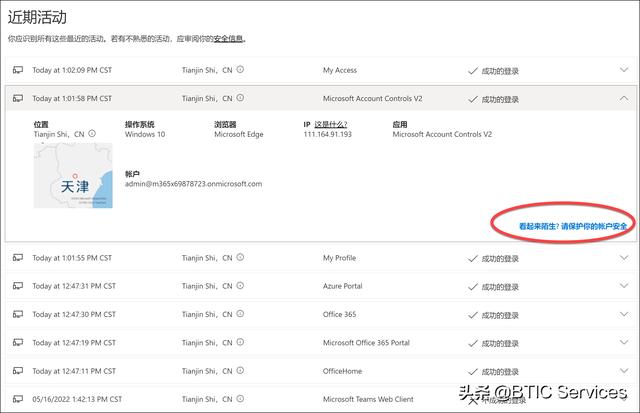Click the 这是什么? IP help link
This screenshot has height=413, width=640.
(331, 124)
